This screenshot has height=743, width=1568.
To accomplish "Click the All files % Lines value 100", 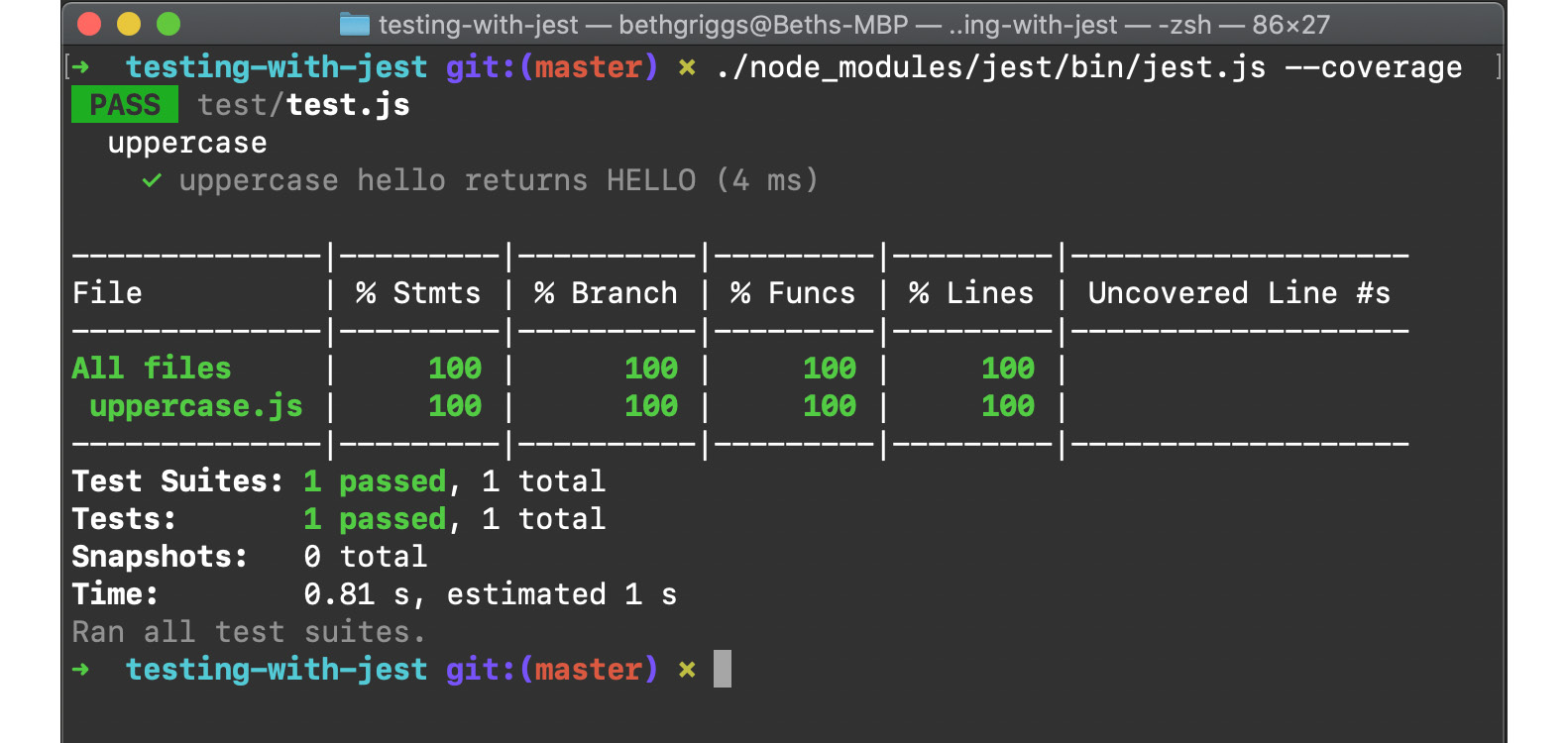I will click(1008, 369).
